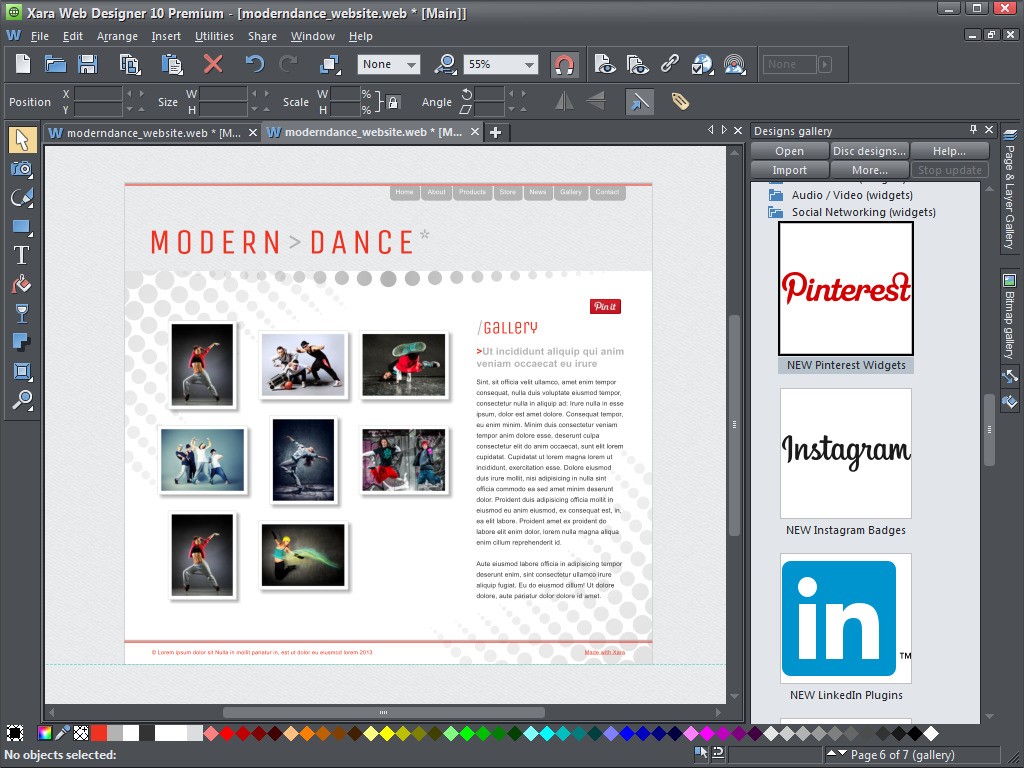Open the Arrange menu
The height and width of the screenshot is (768, 1024).
(x=117, y=36)
